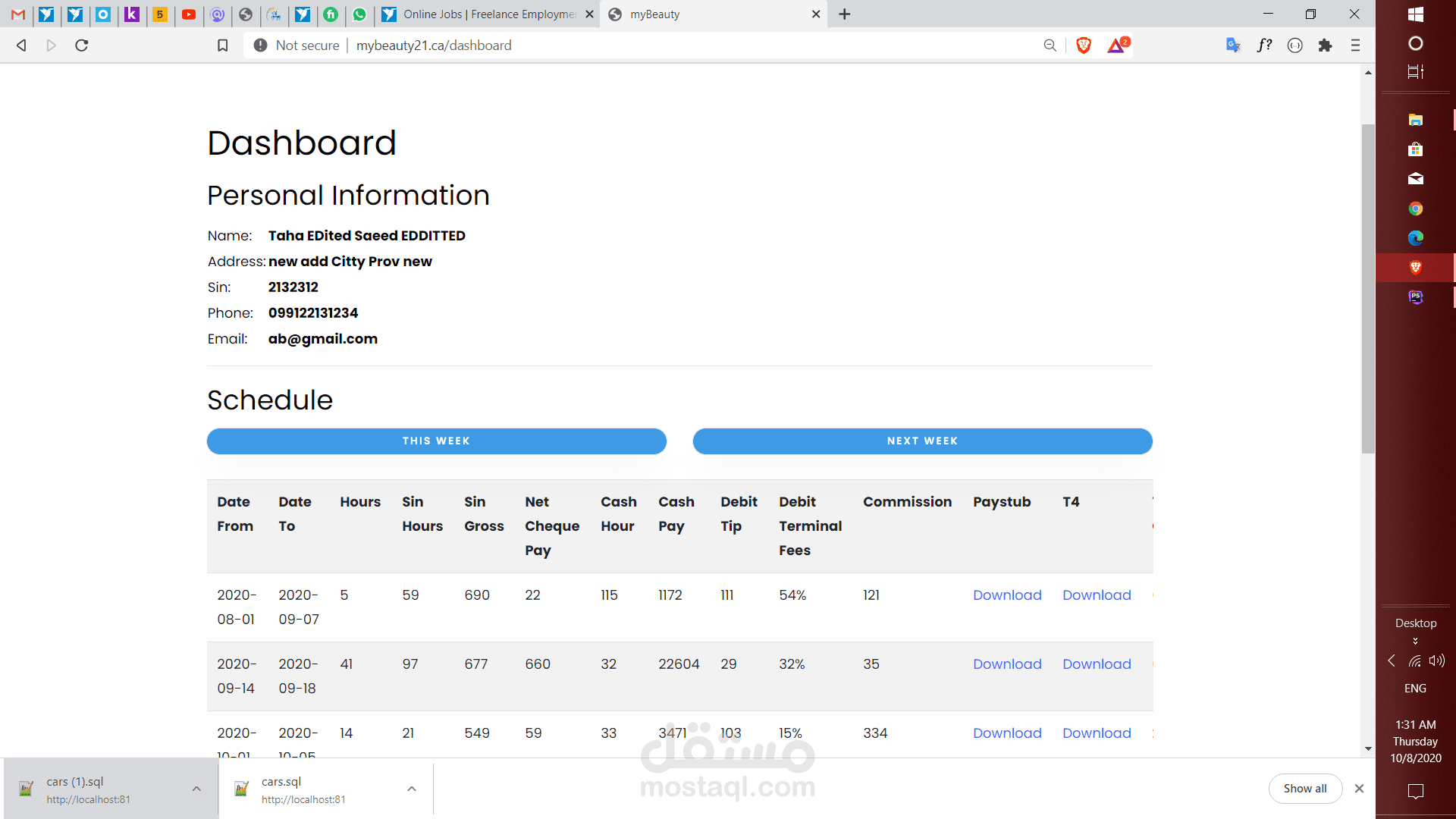This screenshot has height=819, width=1456.
Task: Reload the dashboard page
Action: click(82, 45)
